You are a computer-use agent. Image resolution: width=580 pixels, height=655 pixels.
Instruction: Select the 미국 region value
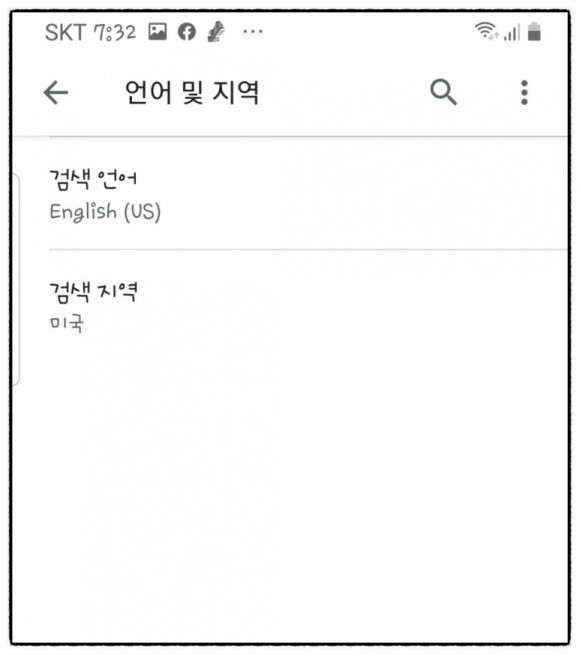(x=67, y=324)
